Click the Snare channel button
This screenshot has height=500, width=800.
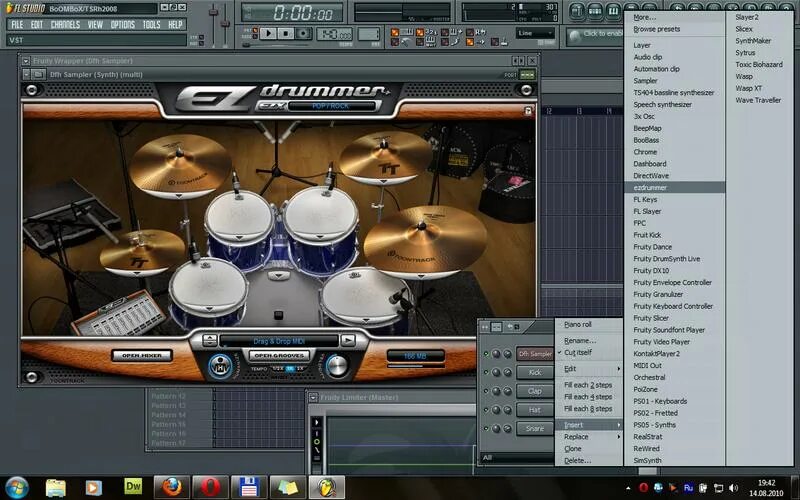[x=534, y=429]
